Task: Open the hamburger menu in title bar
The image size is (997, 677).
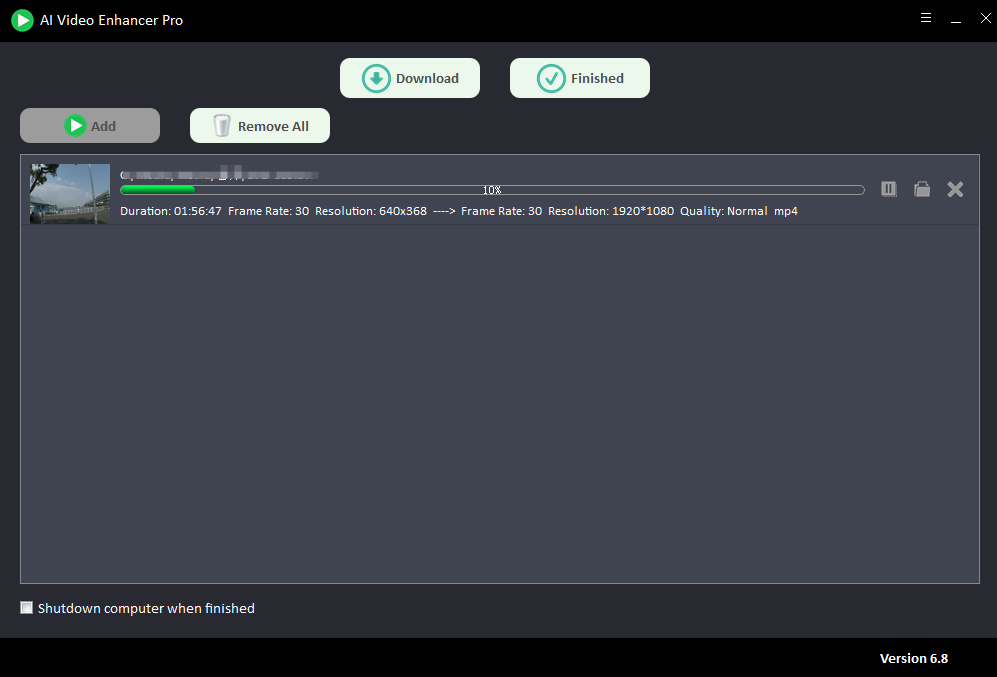Action: [x=926, y=19]
